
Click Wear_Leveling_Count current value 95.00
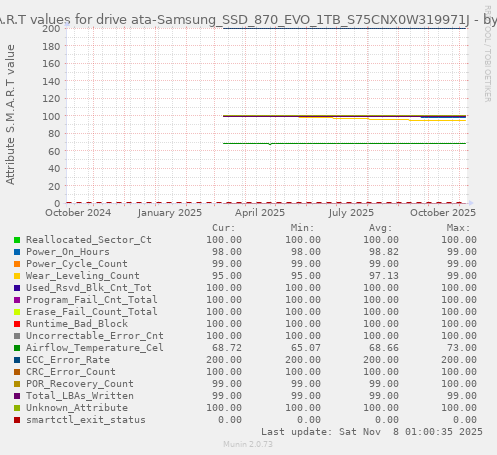pyautogui.click(x=227, y=276)
